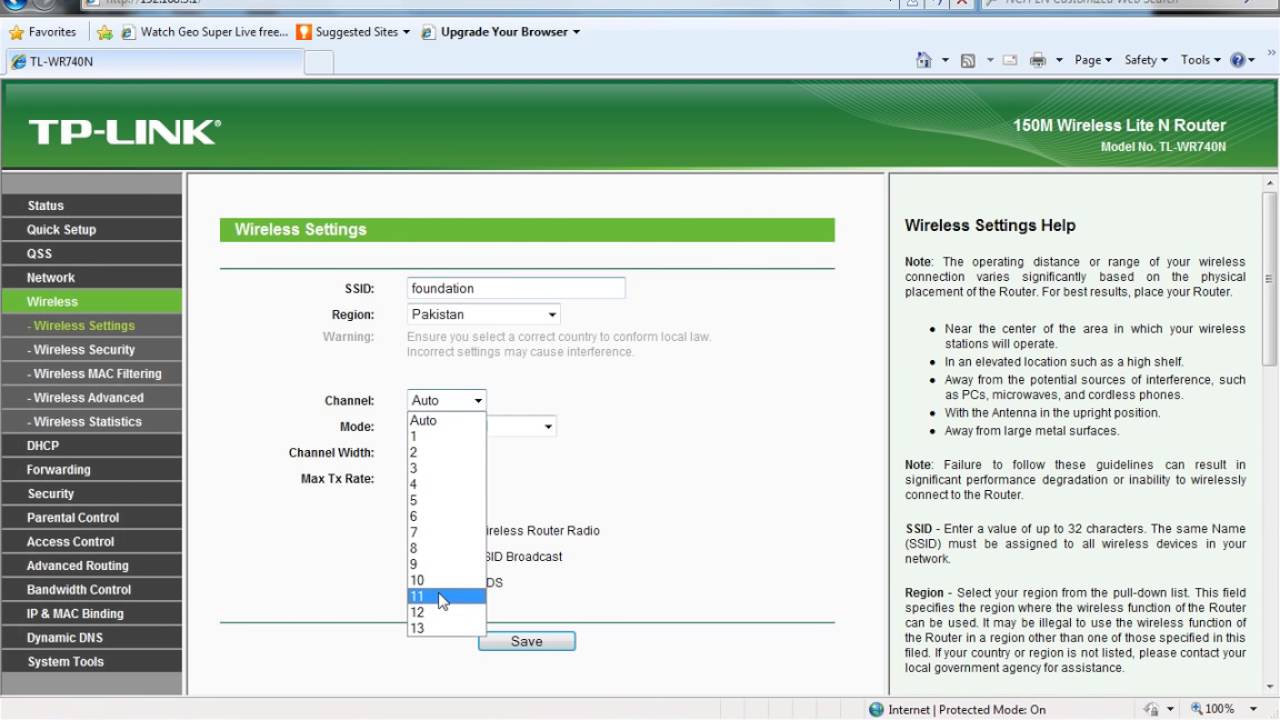Screen dimensions: 1280x720
Task: Select highlighted channel 11 option
Action: pos(446,597)
